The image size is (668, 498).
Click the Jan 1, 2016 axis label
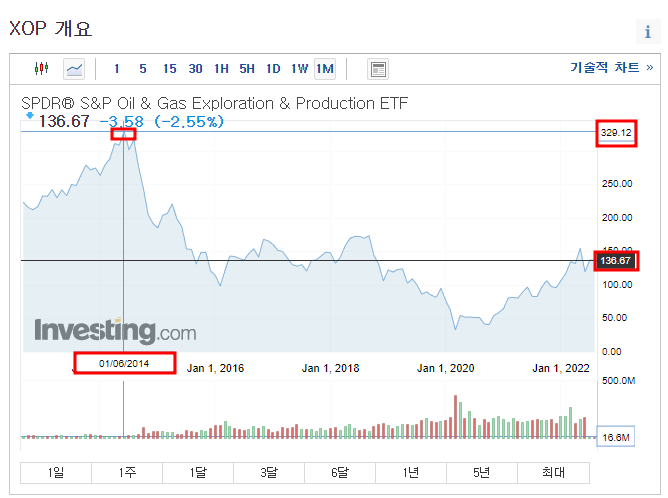point(215,368)
